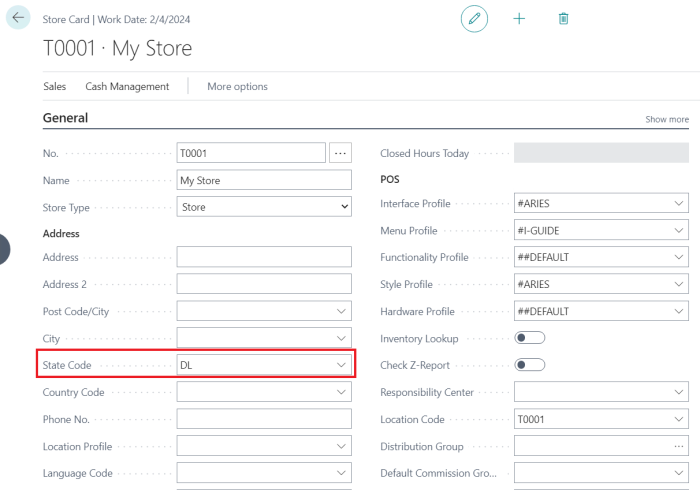Image resolution: width=700 pixels, height=490 pixels.
Task: Click the plus icon to create new
Action: tap(519, 19)
